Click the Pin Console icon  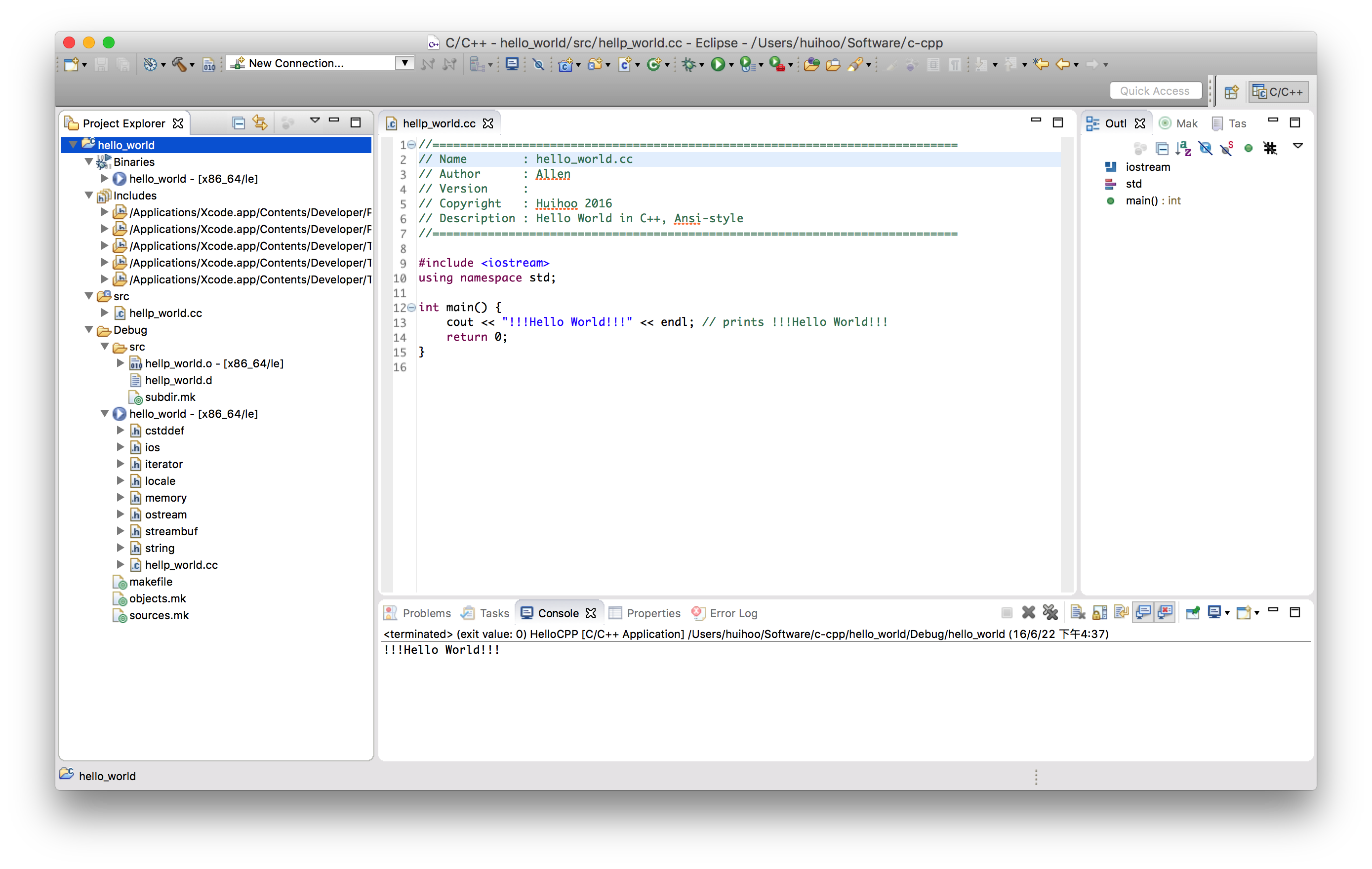pos(1193,613)
